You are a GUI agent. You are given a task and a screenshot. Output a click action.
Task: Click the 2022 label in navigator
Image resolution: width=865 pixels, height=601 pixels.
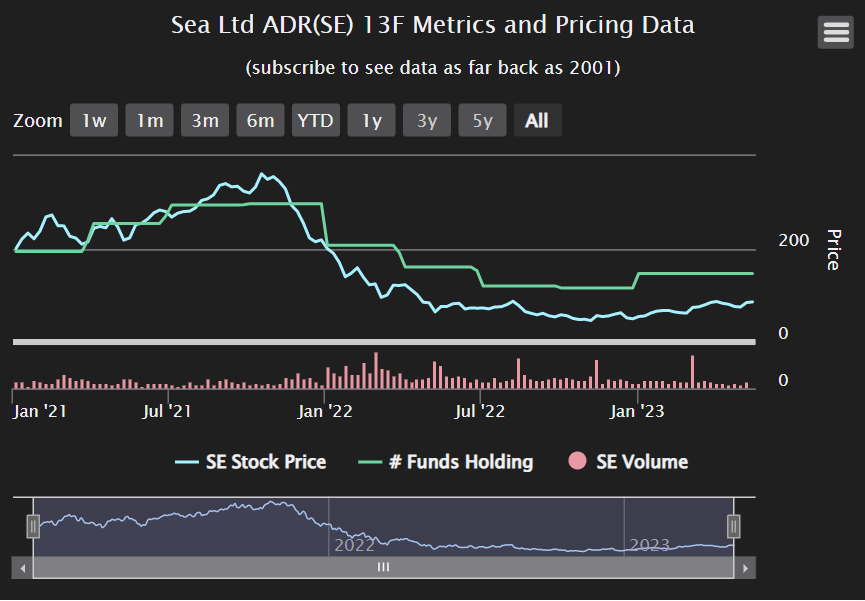click(x=354, y=545)
